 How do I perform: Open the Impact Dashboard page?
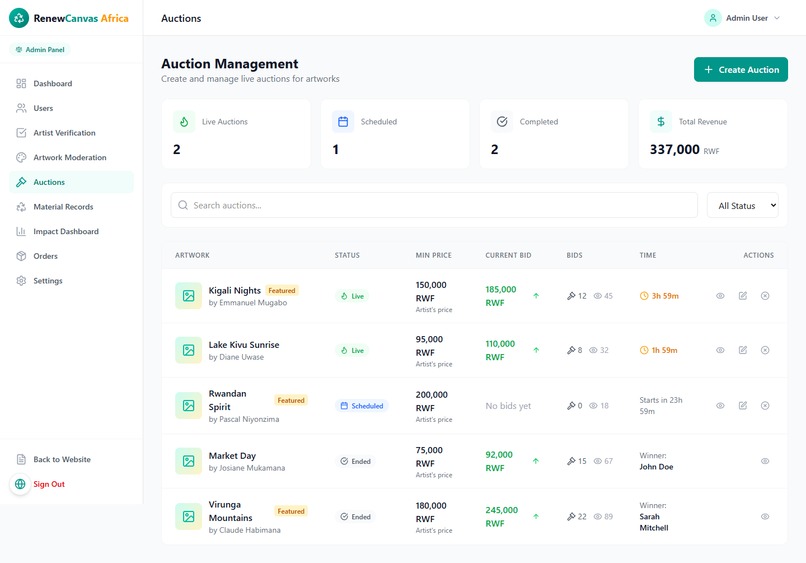[71, 231]
